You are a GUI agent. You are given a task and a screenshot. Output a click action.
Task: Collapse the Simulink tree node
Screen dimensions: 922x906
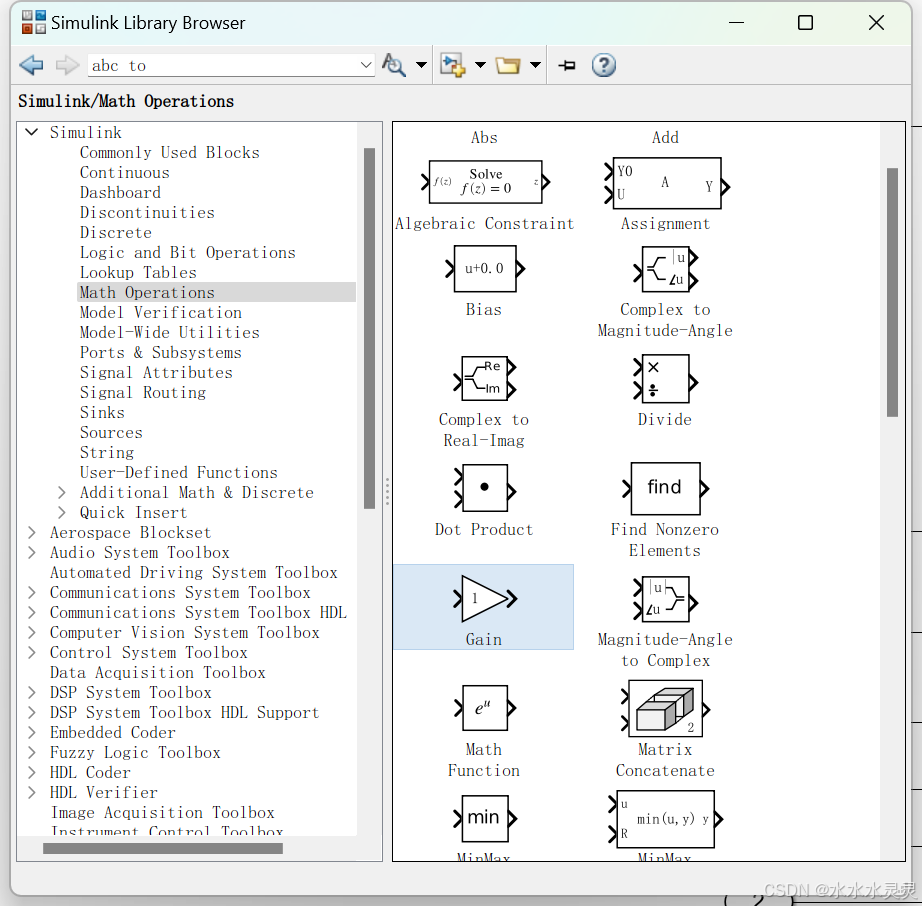(x=32, y=132)
